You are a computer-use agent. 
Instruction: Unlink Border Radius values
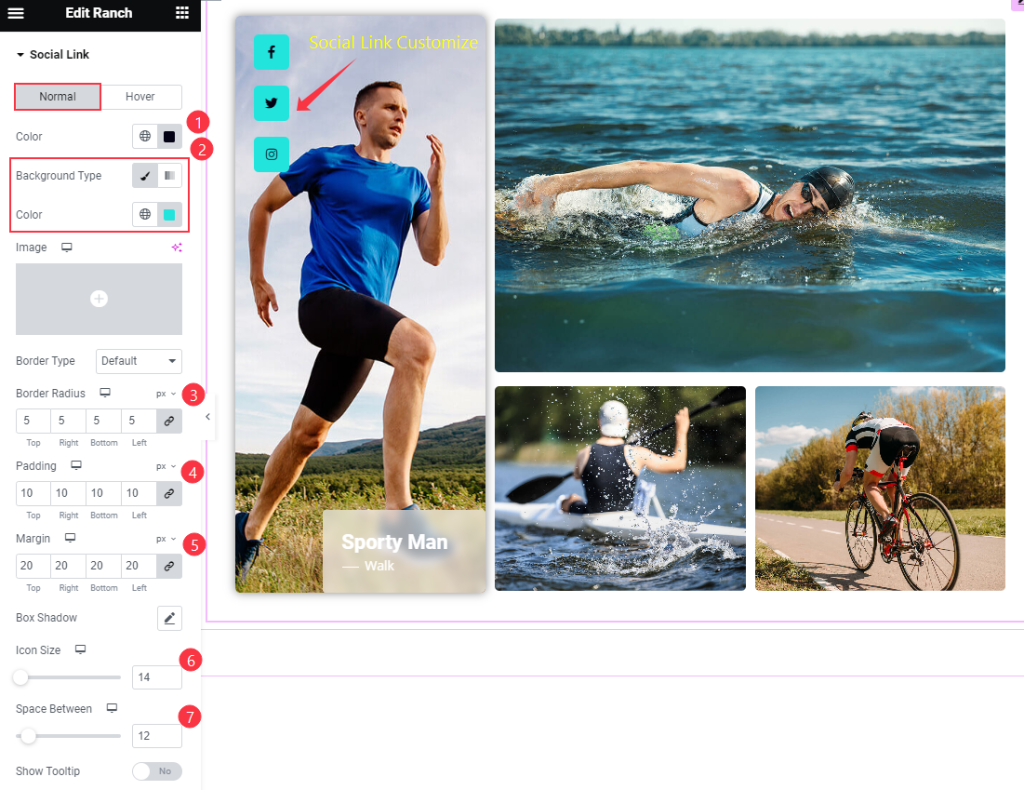[169, 421]
